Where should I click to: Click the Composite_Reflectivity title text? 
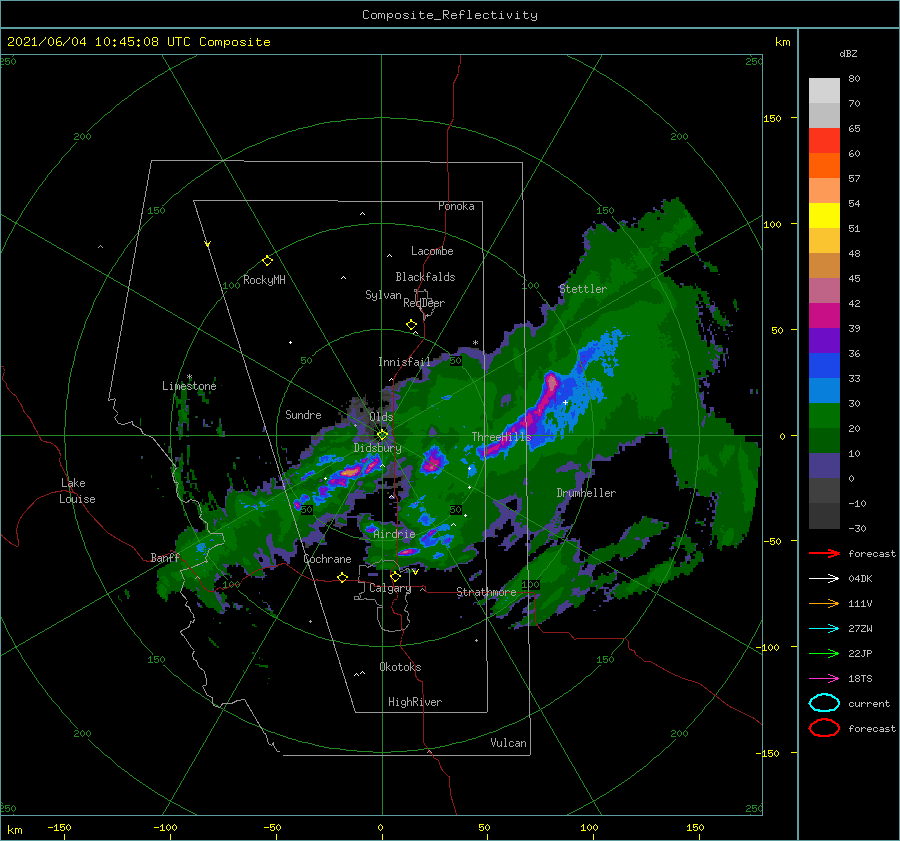point(449,15)
